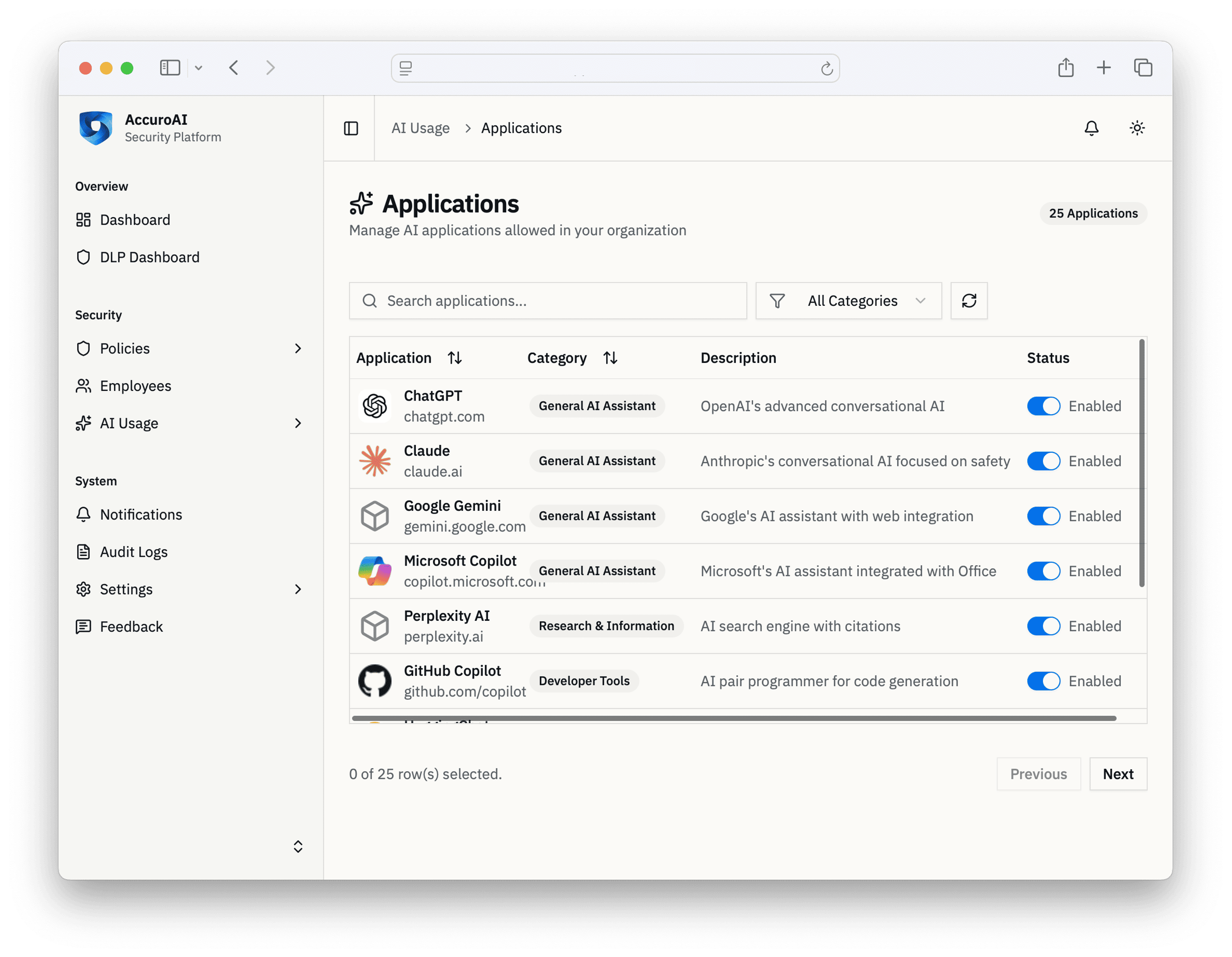Screen dimensions: 1232x957
Task: Click the Next pagination button
Action: [1118, 774]
